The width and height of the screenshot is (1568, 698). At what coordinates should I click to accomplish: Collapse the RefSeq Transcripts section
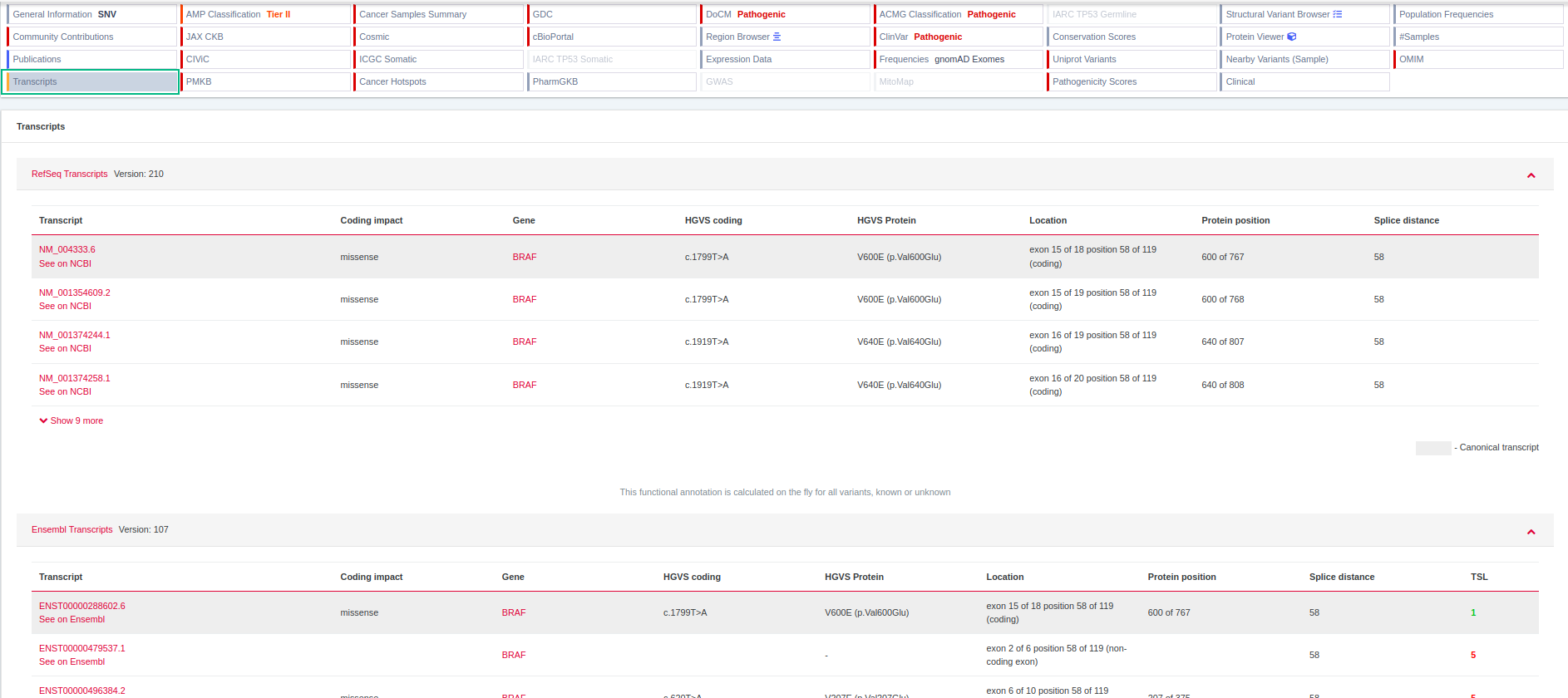(1531, 175)
